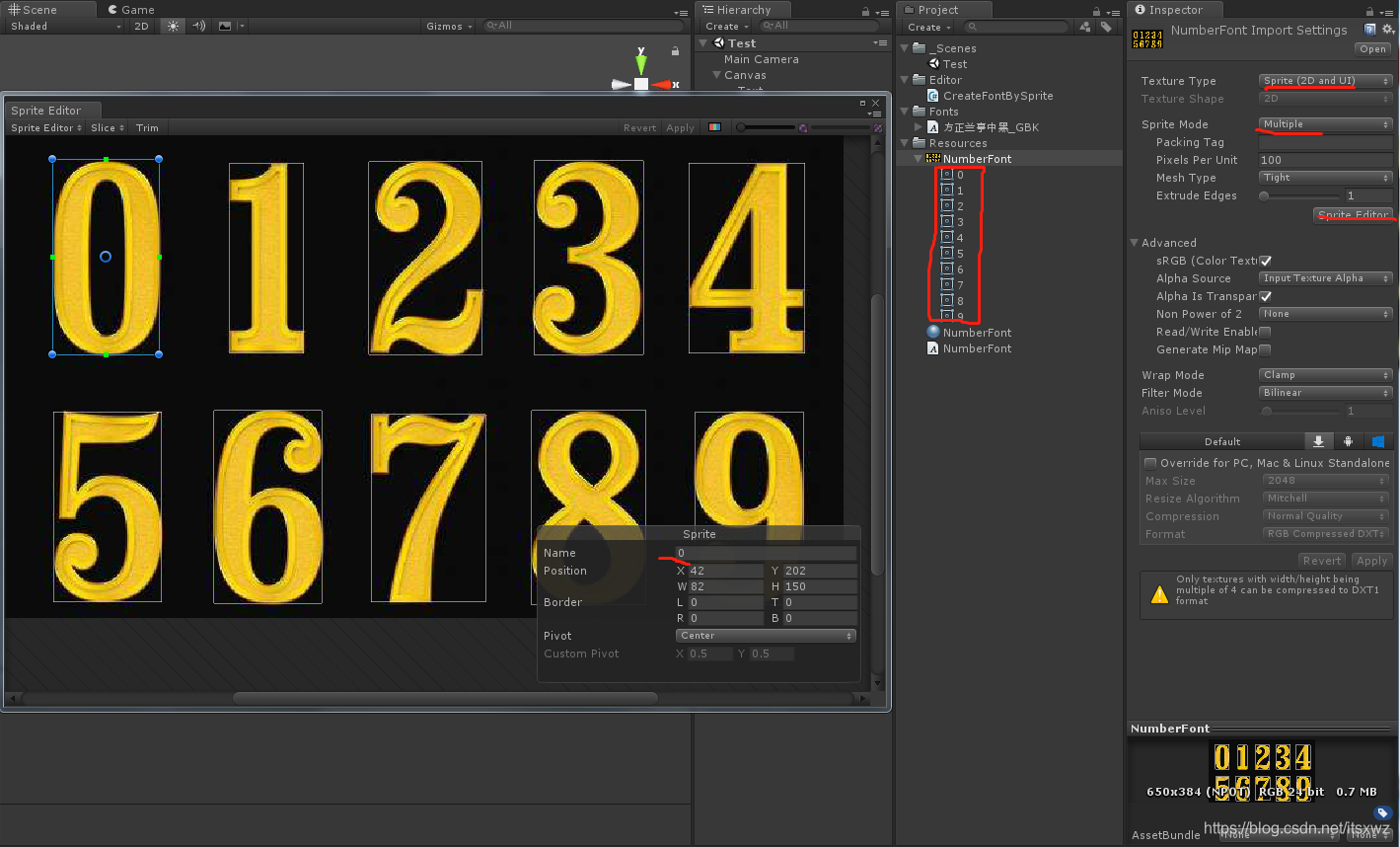Open Texture Type dropdown
1400x847 pixels.
pos(1326,81)
